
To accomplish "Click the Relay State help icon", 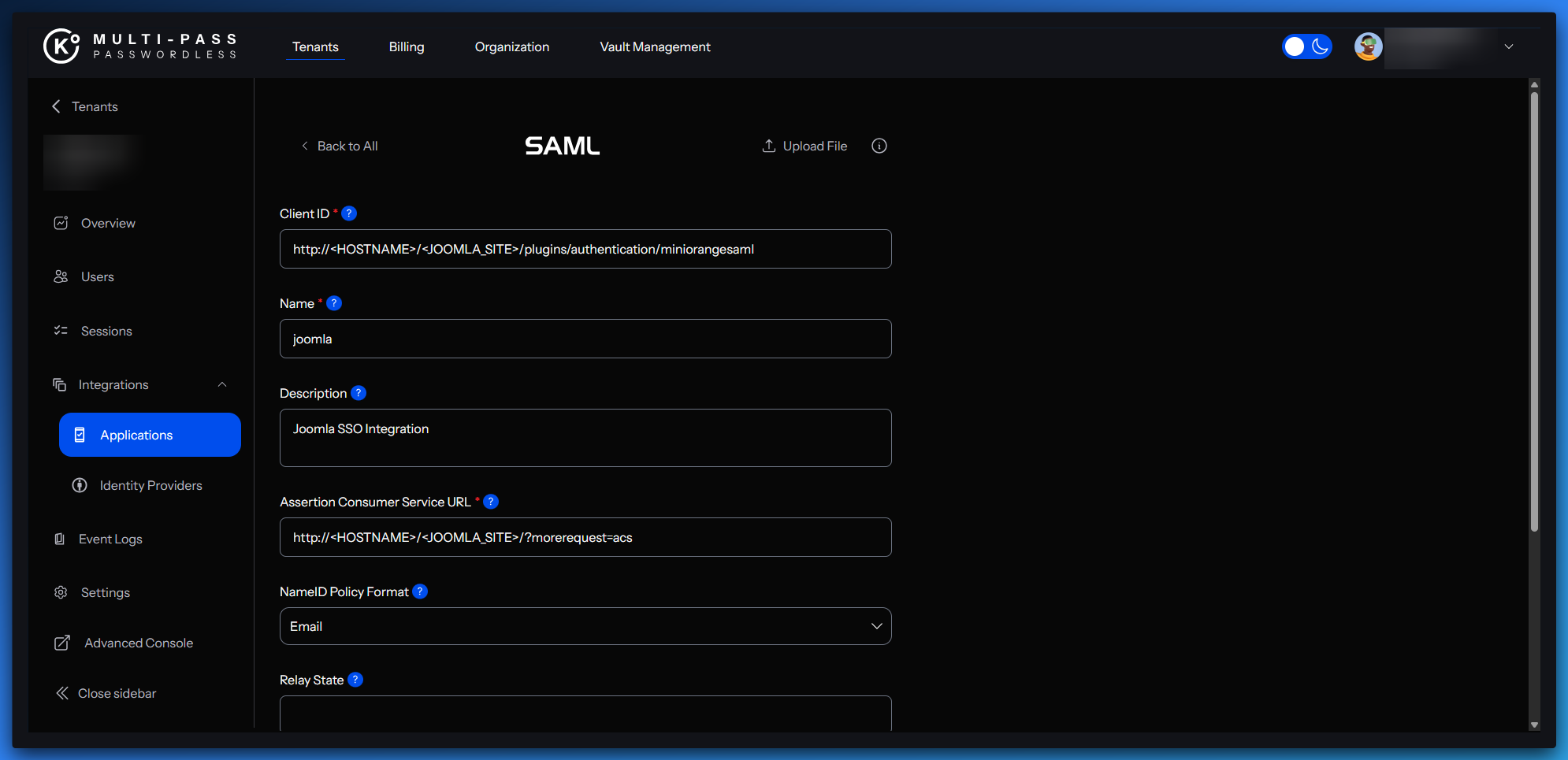I will 355,680.
